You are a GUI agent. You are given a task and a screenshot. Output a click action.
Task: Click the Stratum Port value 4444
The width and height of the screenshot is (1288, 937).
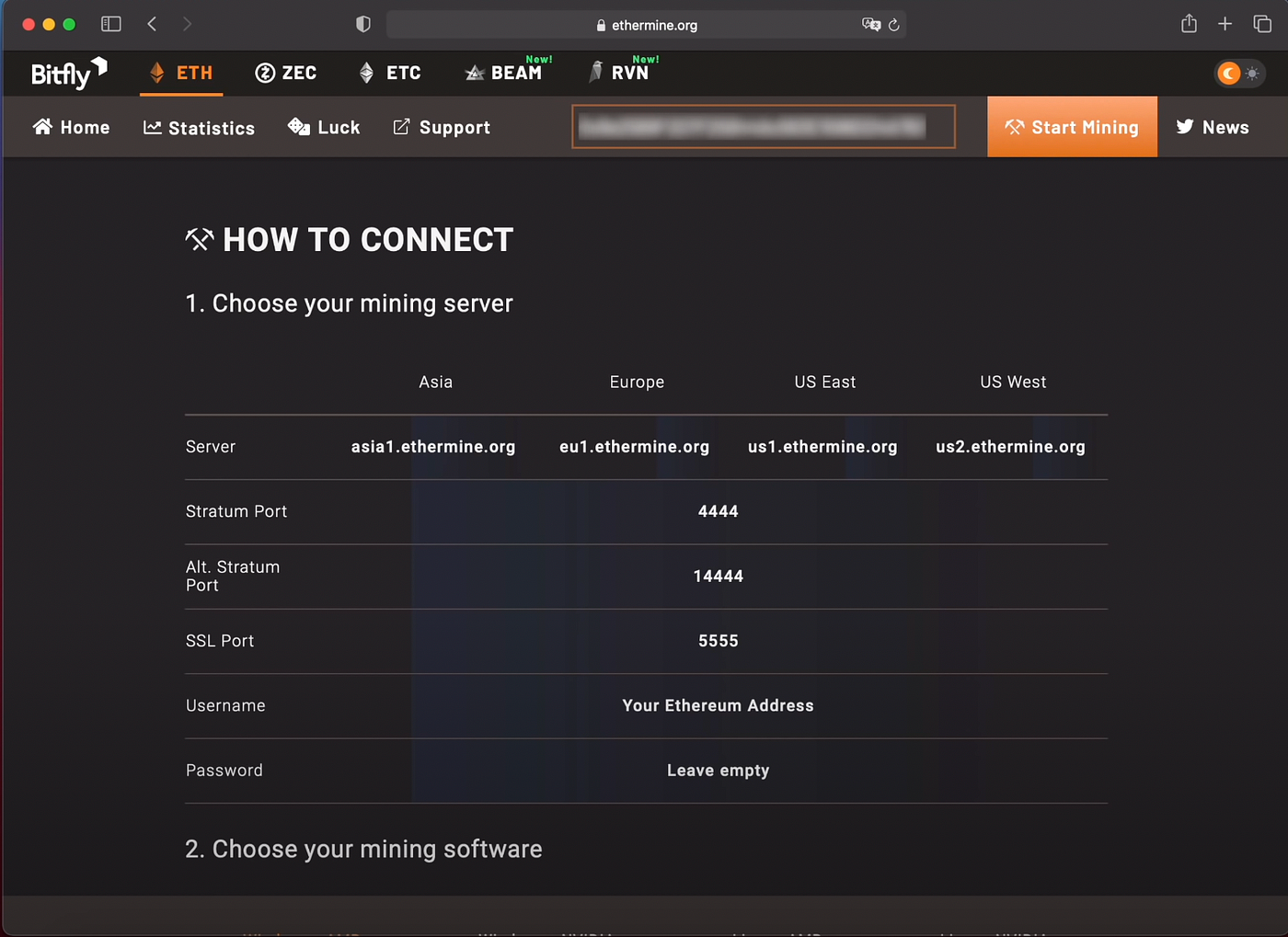(x=719, y=511)
